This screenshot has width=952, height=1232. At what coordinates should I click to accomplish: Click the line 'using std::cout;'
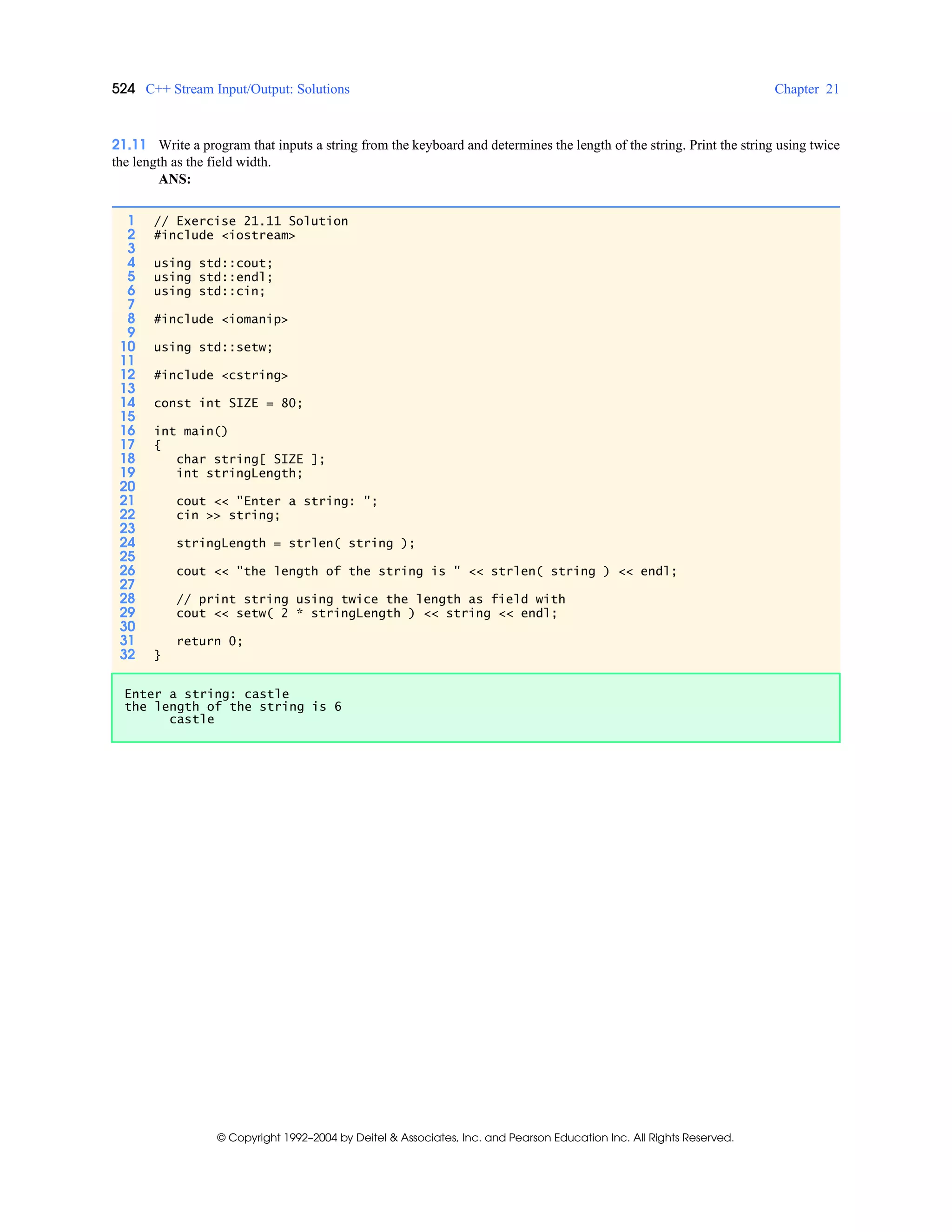point(213,264)
